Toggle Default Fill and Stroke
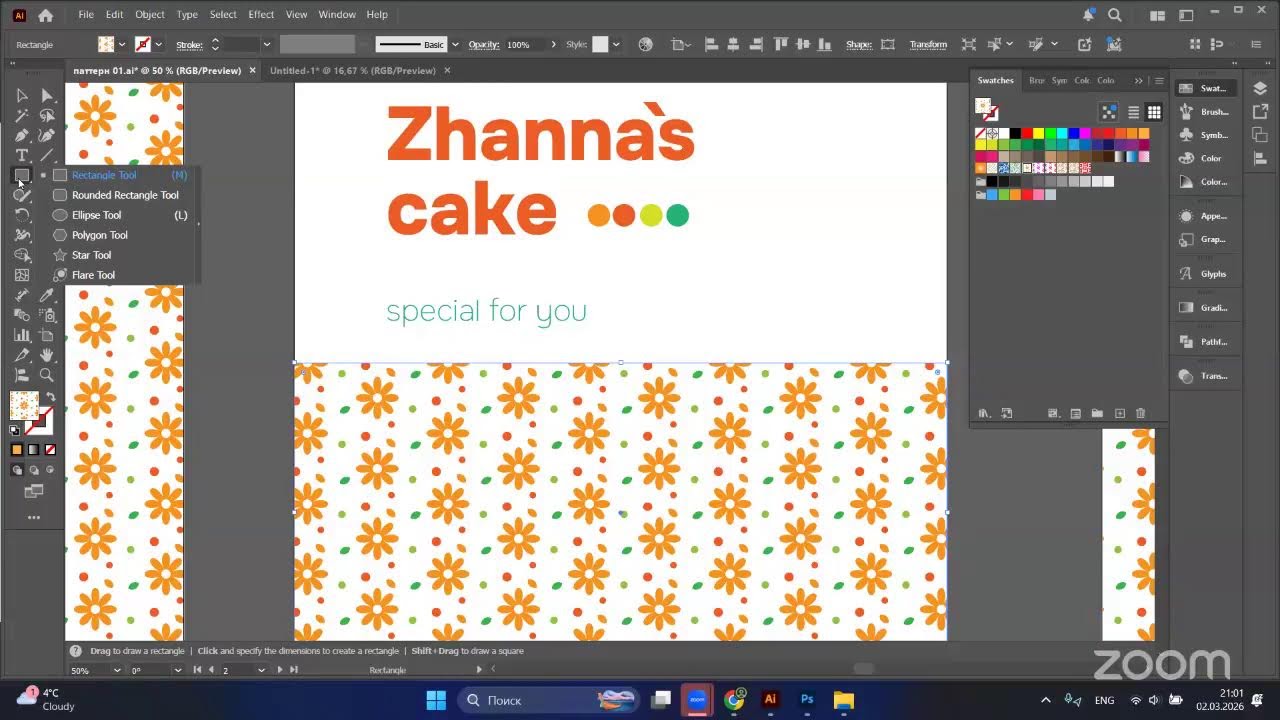Image resolution: width=1280 pixels, height=720 pixels. coord(15,430)
